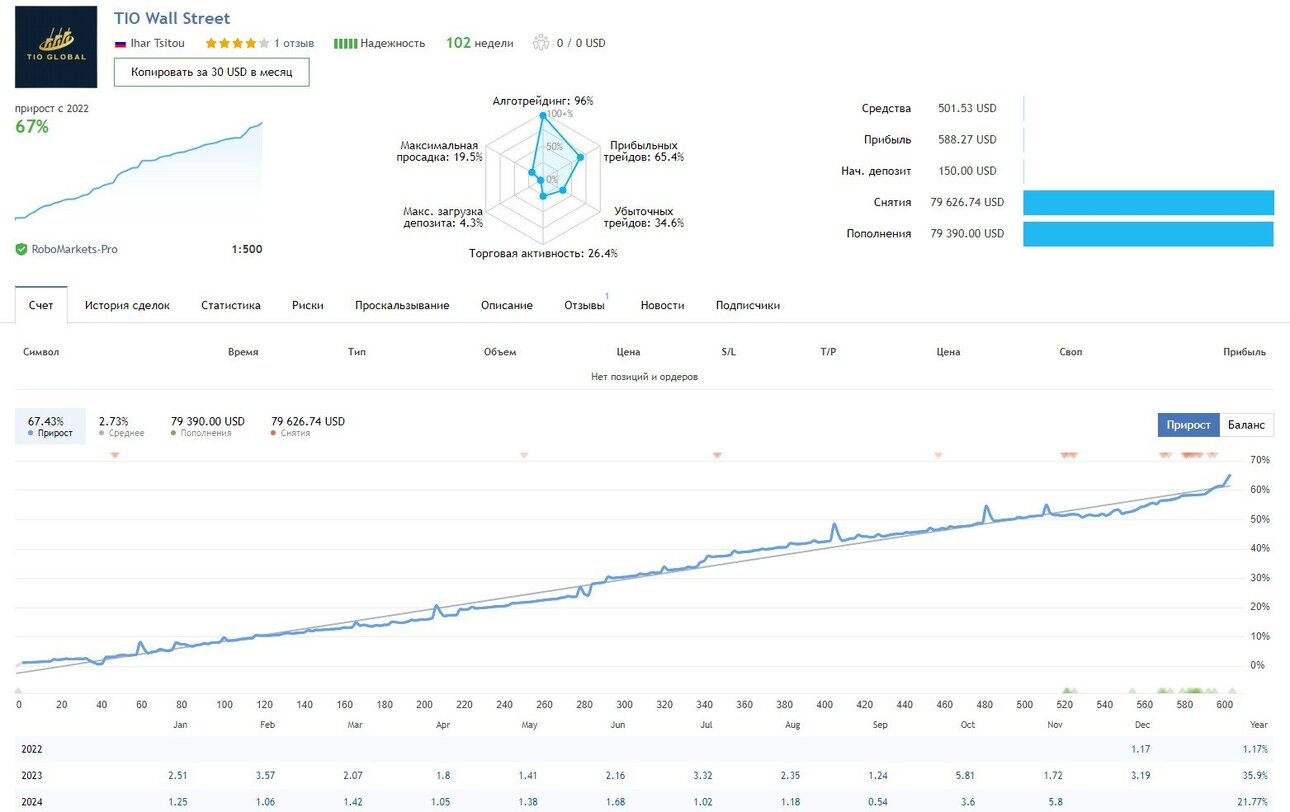Image resolution: width=1290 pixels, height=812 pixels.
Task: Select the Прирост chart button
Action: (1189, 425)
